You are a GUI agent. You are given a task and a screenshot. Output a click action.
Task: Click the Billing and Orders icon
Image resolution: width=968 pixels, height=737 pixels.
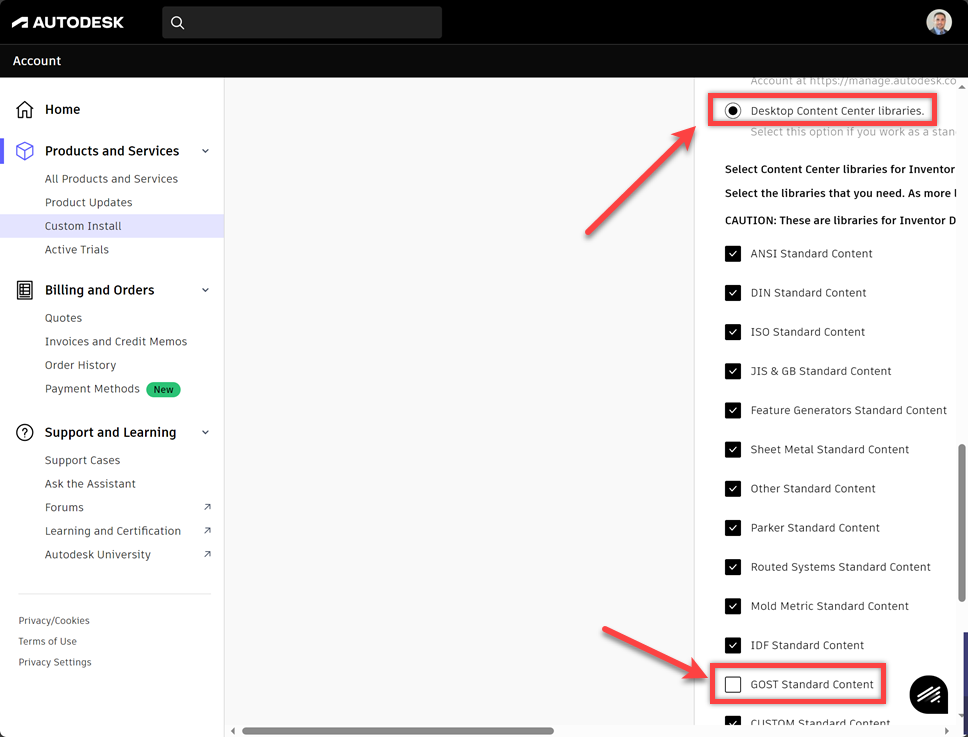point(22,290)
